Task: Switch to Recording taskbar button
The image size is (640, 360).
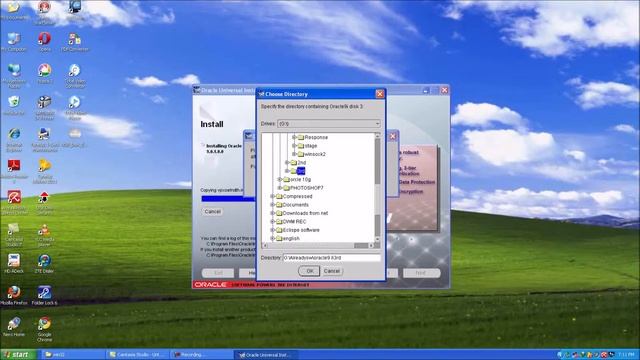Action: pyautogui.click(x=201, y=355)
